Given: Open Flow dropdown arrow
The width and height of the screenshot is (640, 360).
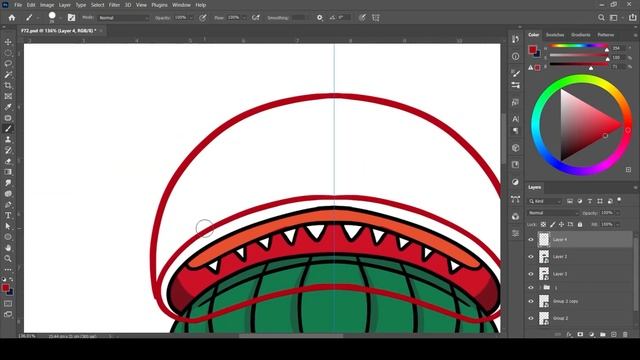Looking at the screenshot, I should (244, 18).
